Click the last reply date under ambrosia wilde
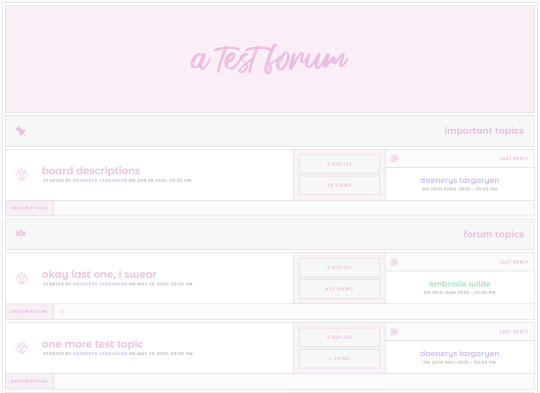Screen dimensions: 540x393 point(459,292)
